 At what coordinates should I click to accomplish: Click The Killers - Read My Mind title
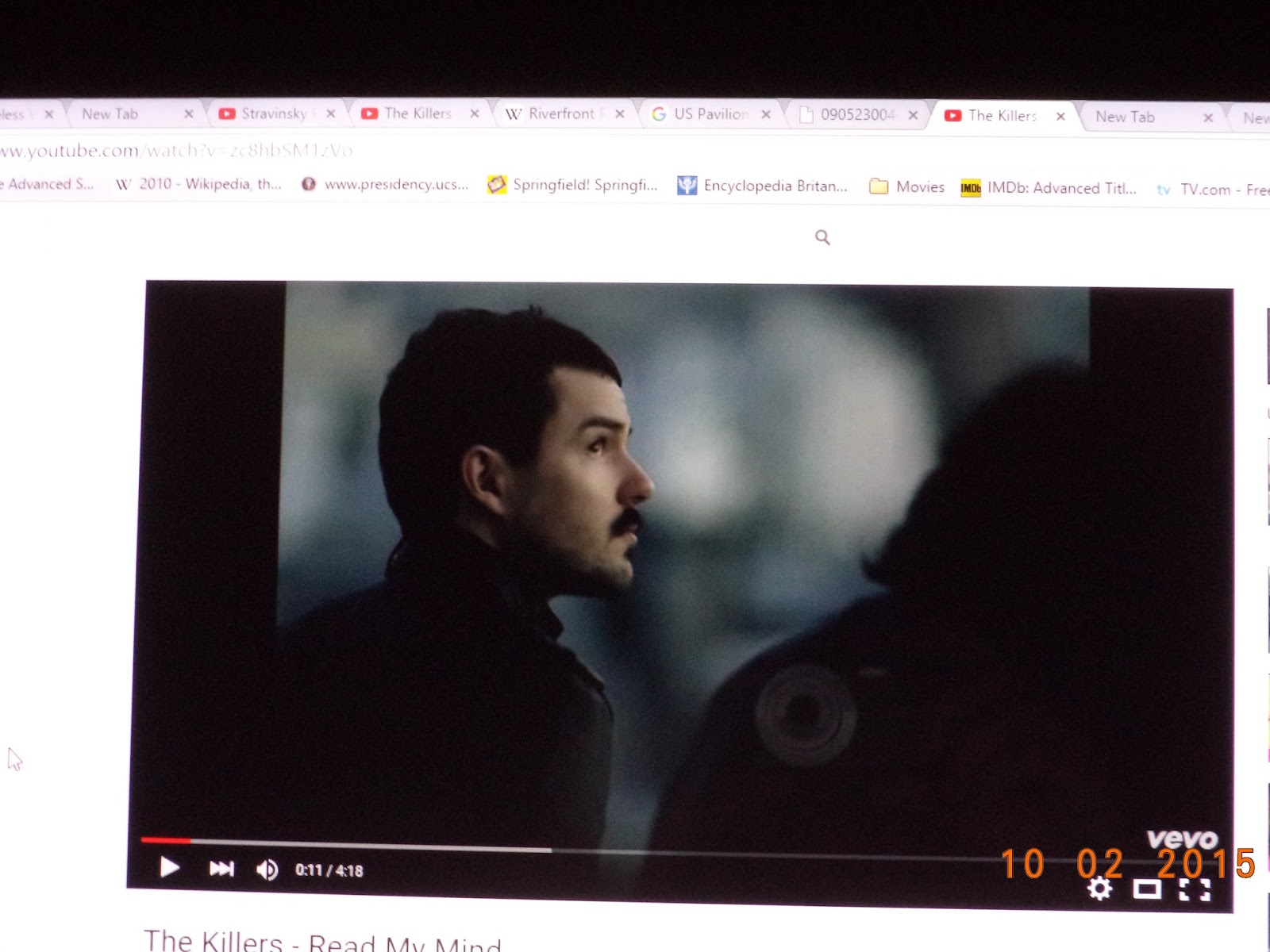[x=323, y=940]
